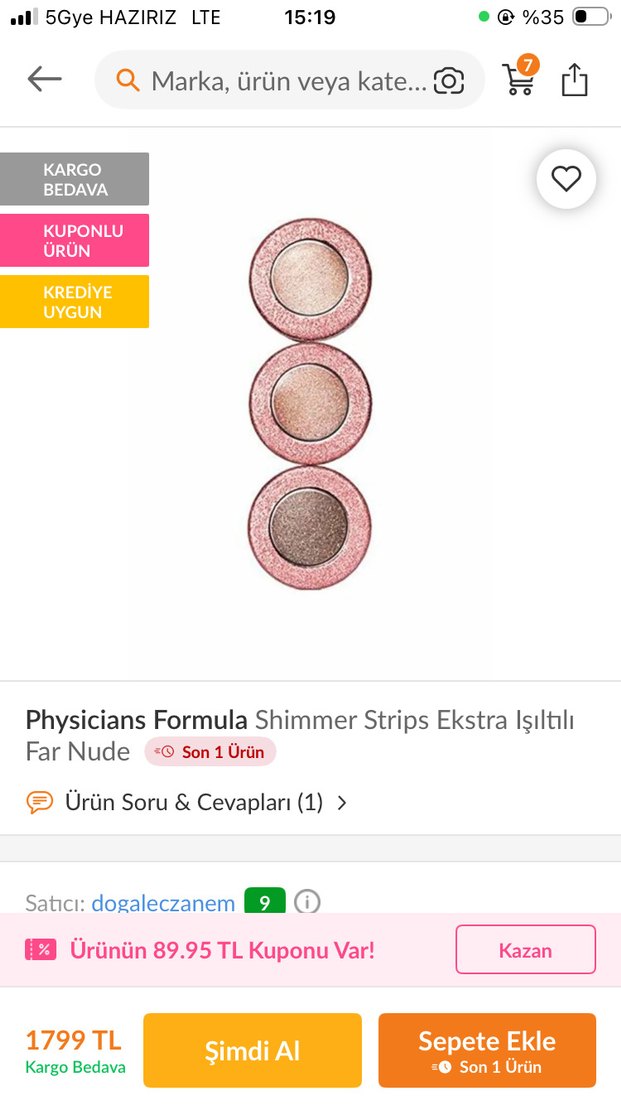621x1105 pixels.
Task: Tap the question and answer chat icon
Action: [40, 802]
